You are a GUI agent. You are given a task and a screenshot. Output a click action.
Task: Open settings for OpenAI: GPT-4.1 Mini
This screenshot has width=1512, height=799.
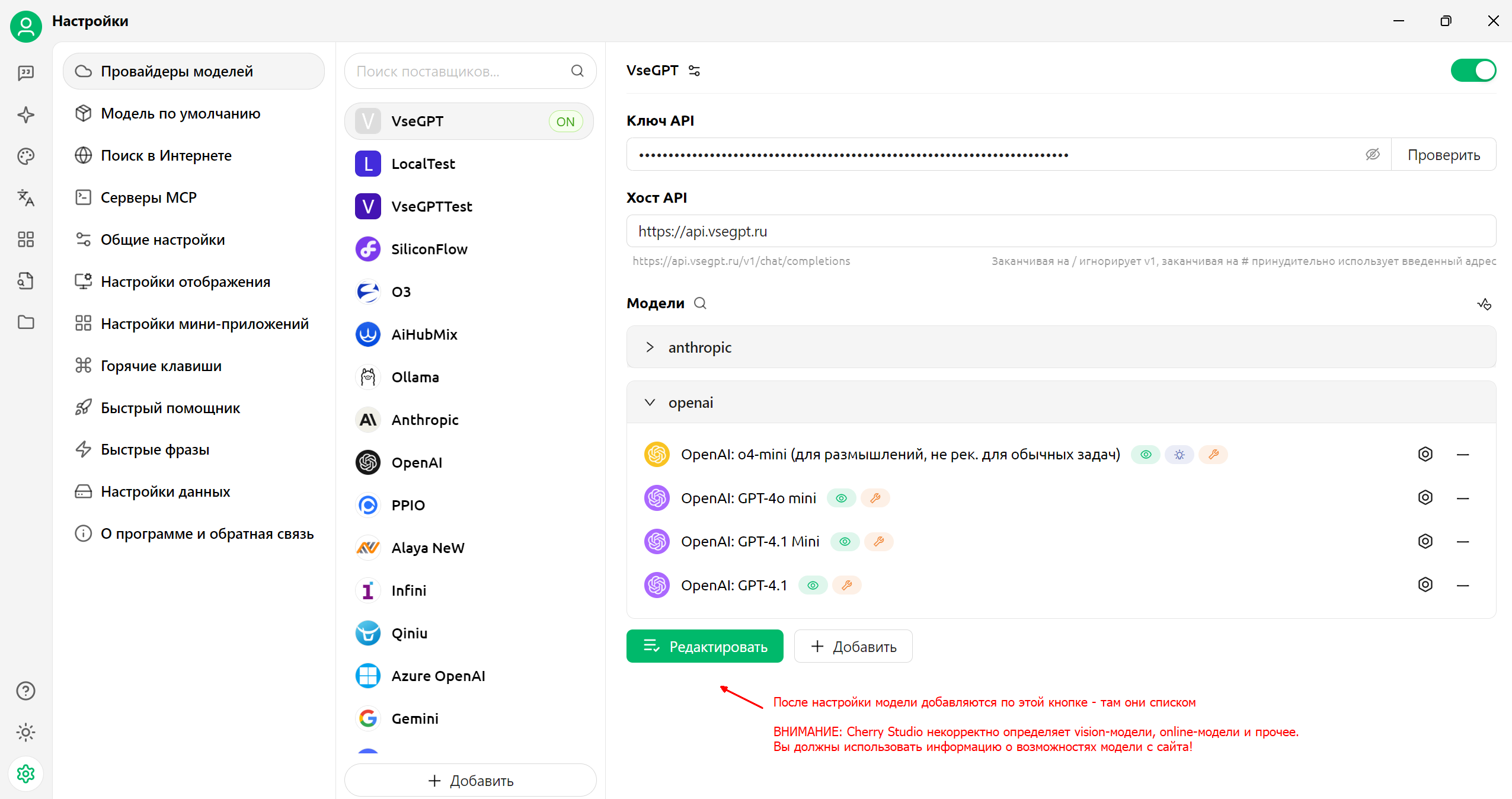1425,541
